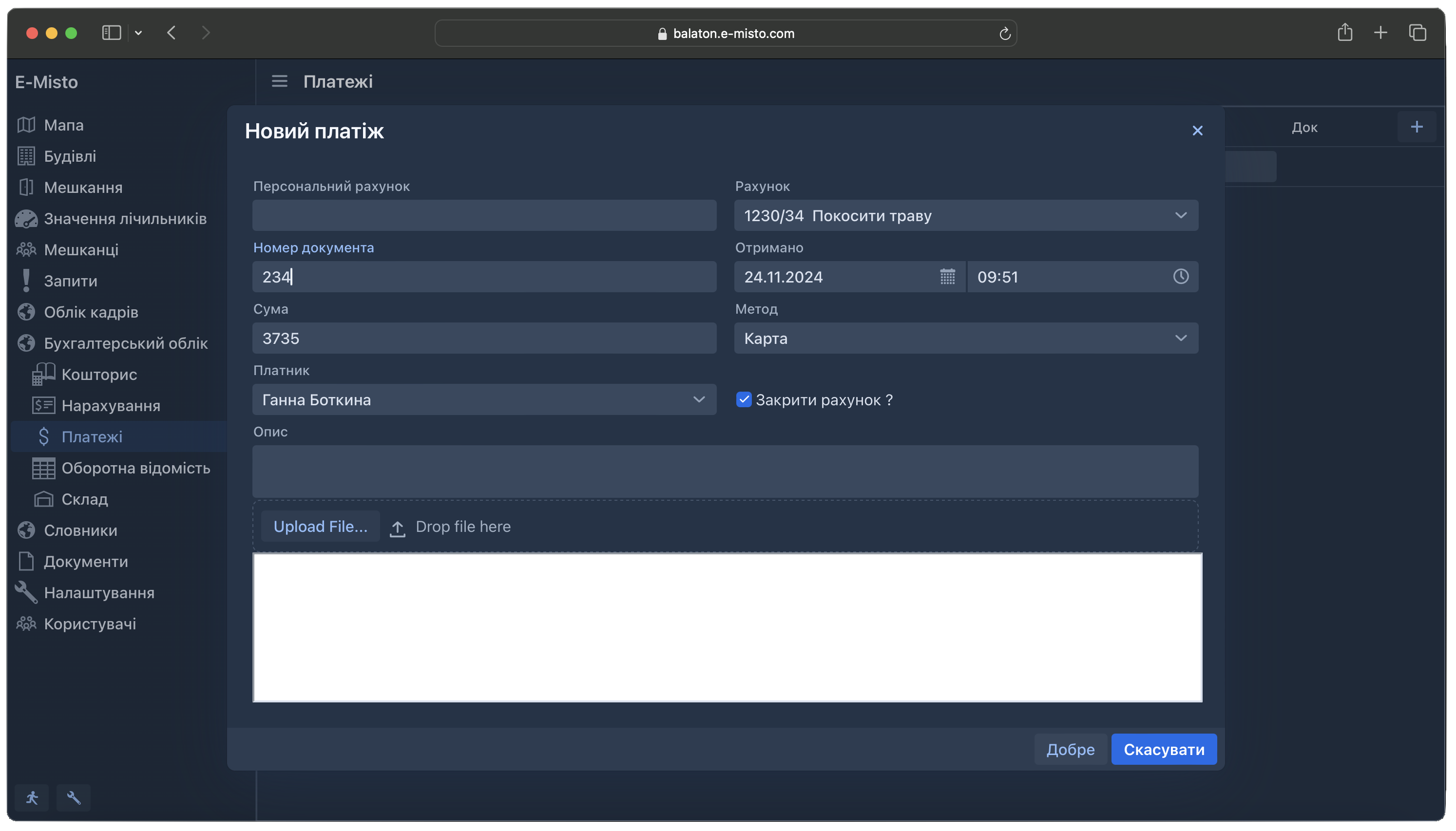
Task: Toggle the Safari sidebar button
Action: click(111, 33)
